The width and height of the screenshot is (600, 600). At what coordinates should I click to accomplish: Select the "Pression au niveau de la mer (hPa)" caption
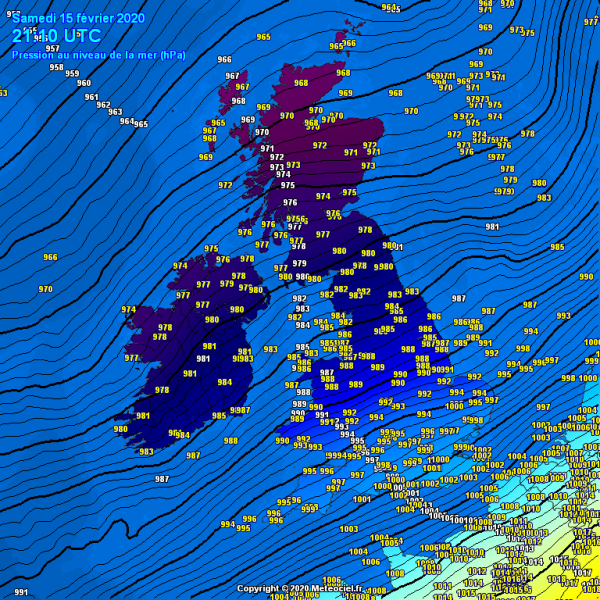tap(99, 55)
